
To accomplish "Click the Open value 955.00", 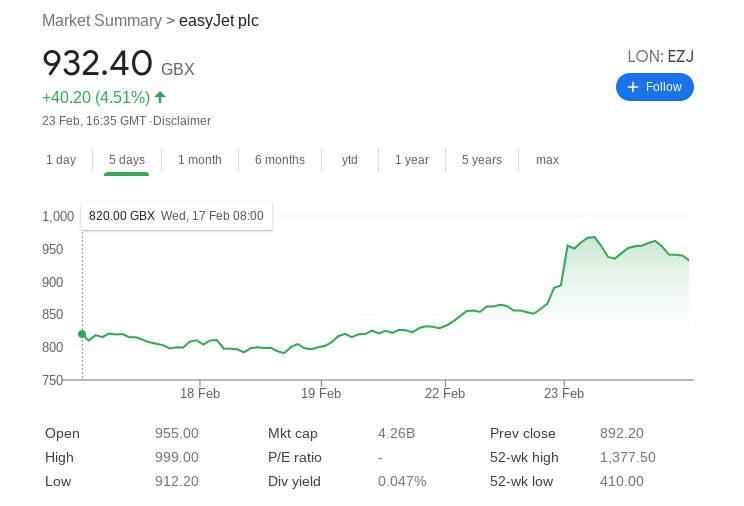I will tap(177, 433).
